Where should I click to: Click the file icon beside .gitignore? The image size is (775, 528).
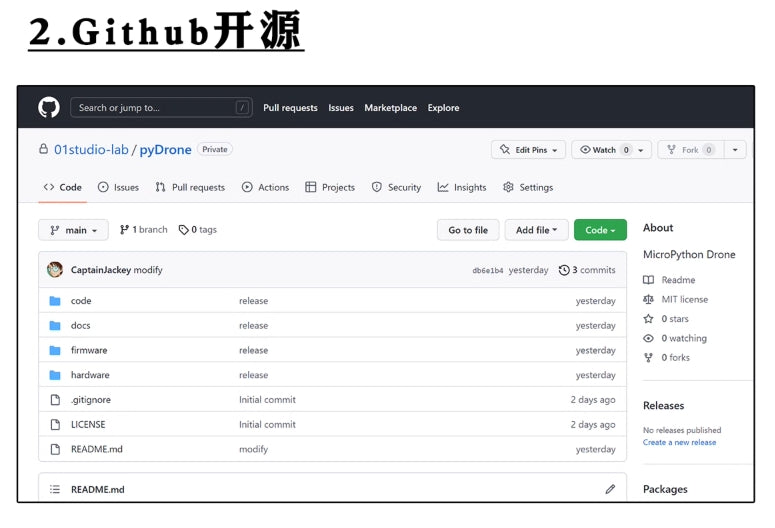point(55,399)
